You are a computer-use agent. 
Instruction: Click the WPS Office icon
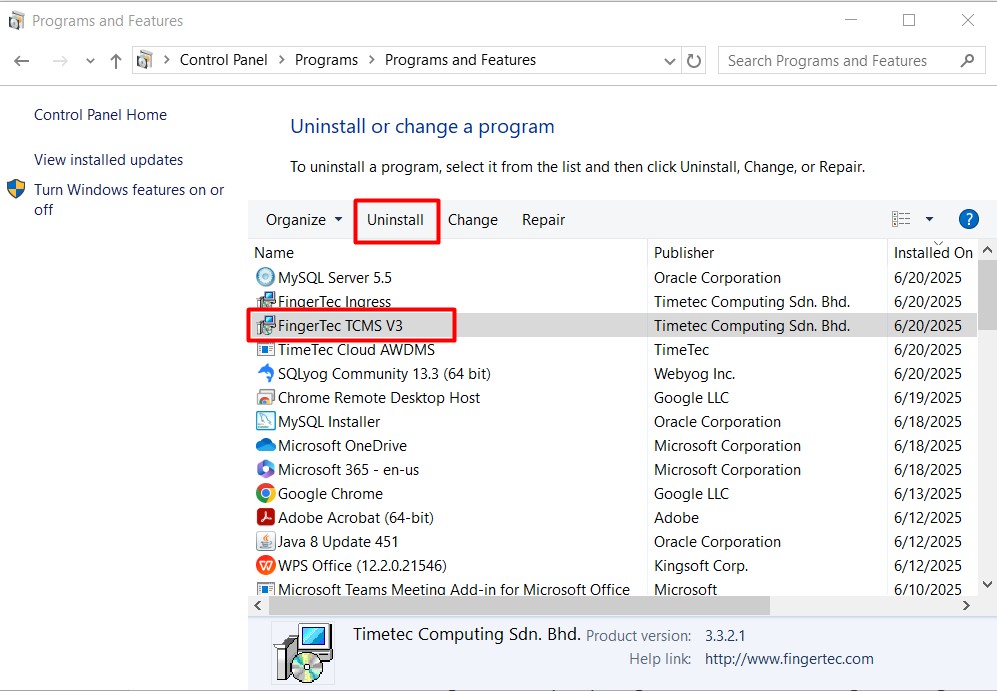coord(265,566)
